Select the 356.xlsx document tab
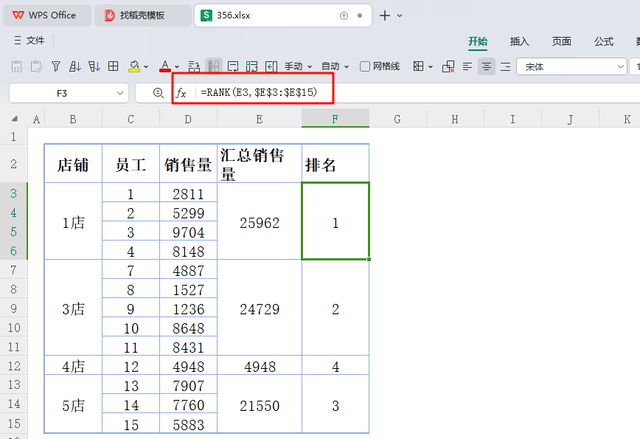The height and width of the screenshot is (439, 640). click(x=283, y=16)
